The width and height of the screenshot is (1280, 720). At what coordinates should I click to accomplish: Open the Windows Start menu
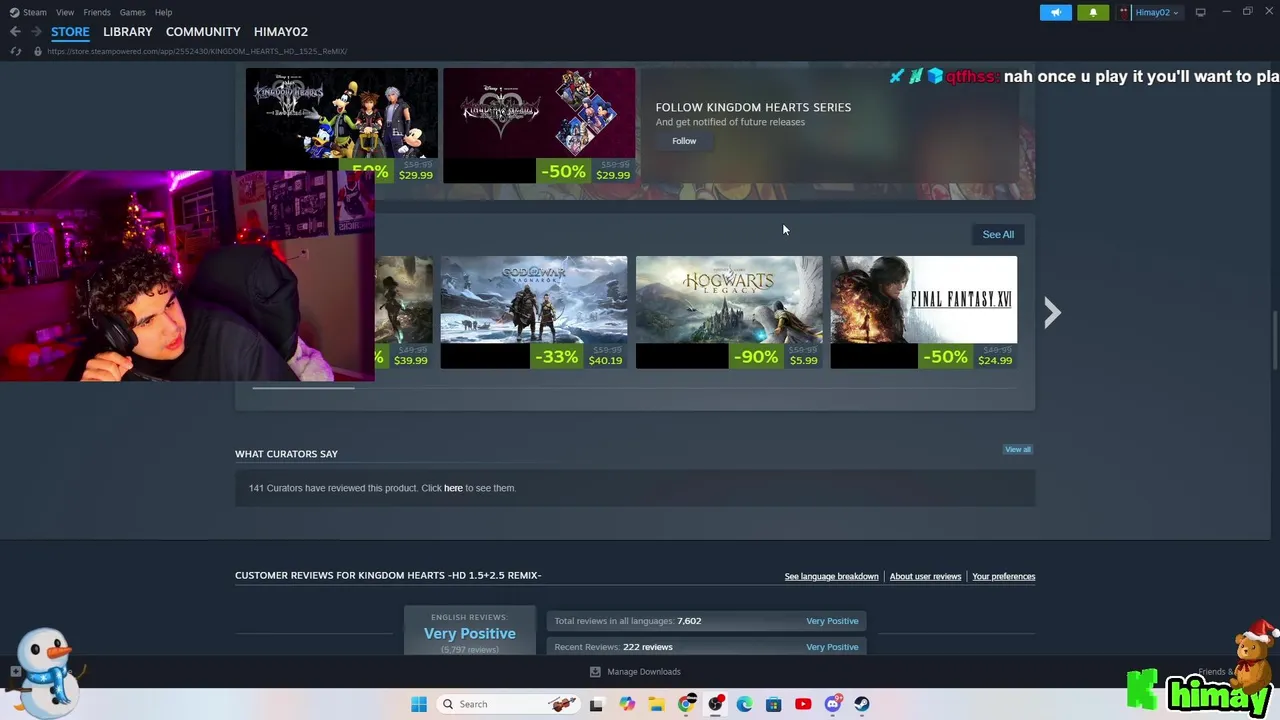419,704
